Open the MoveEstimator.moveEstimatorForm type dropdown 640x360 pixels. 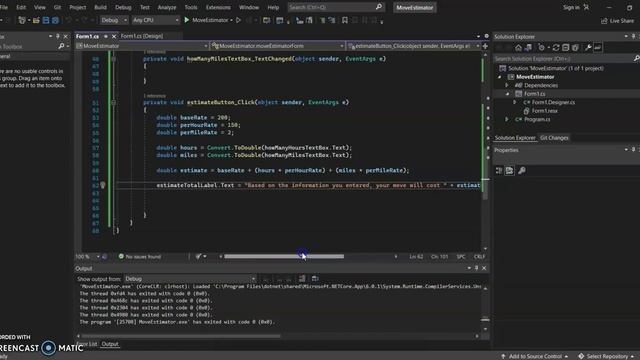tap(278, 46)
